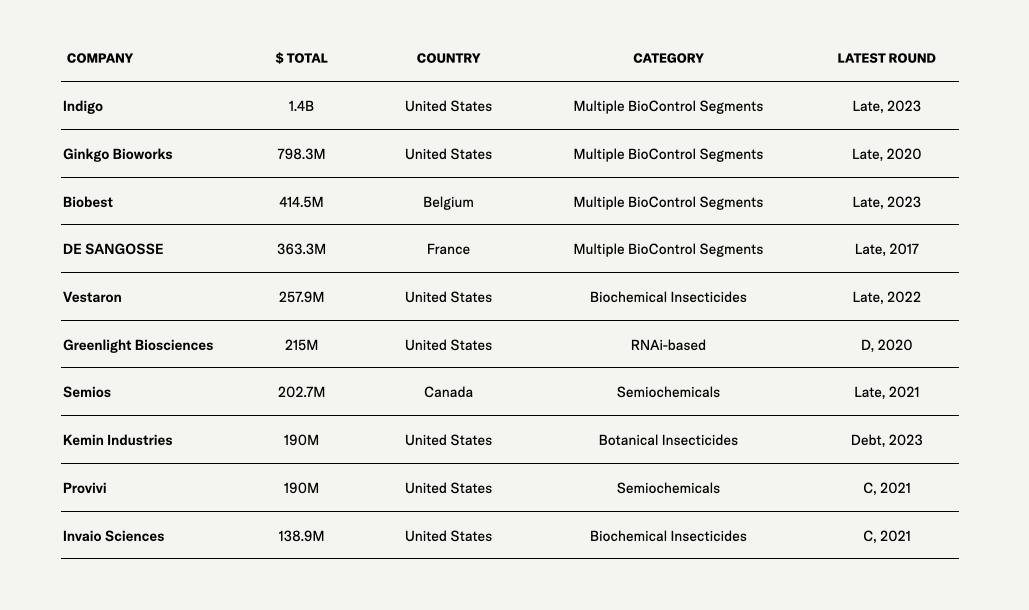1029x610 pixels.
Task: Click the RNAi-based category cell
Action: pyautogui.click(x=668, y=345)
